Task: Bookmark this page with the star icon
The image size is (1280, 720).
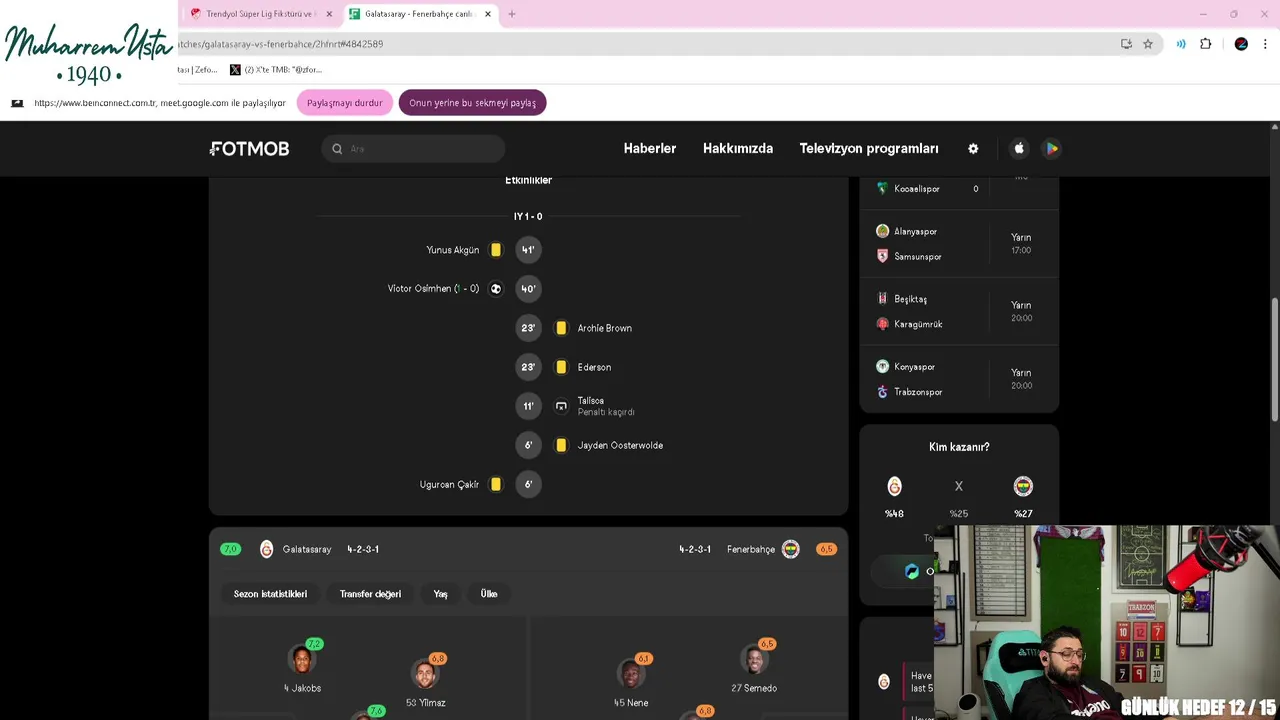Action: (x=1148, y=44)
